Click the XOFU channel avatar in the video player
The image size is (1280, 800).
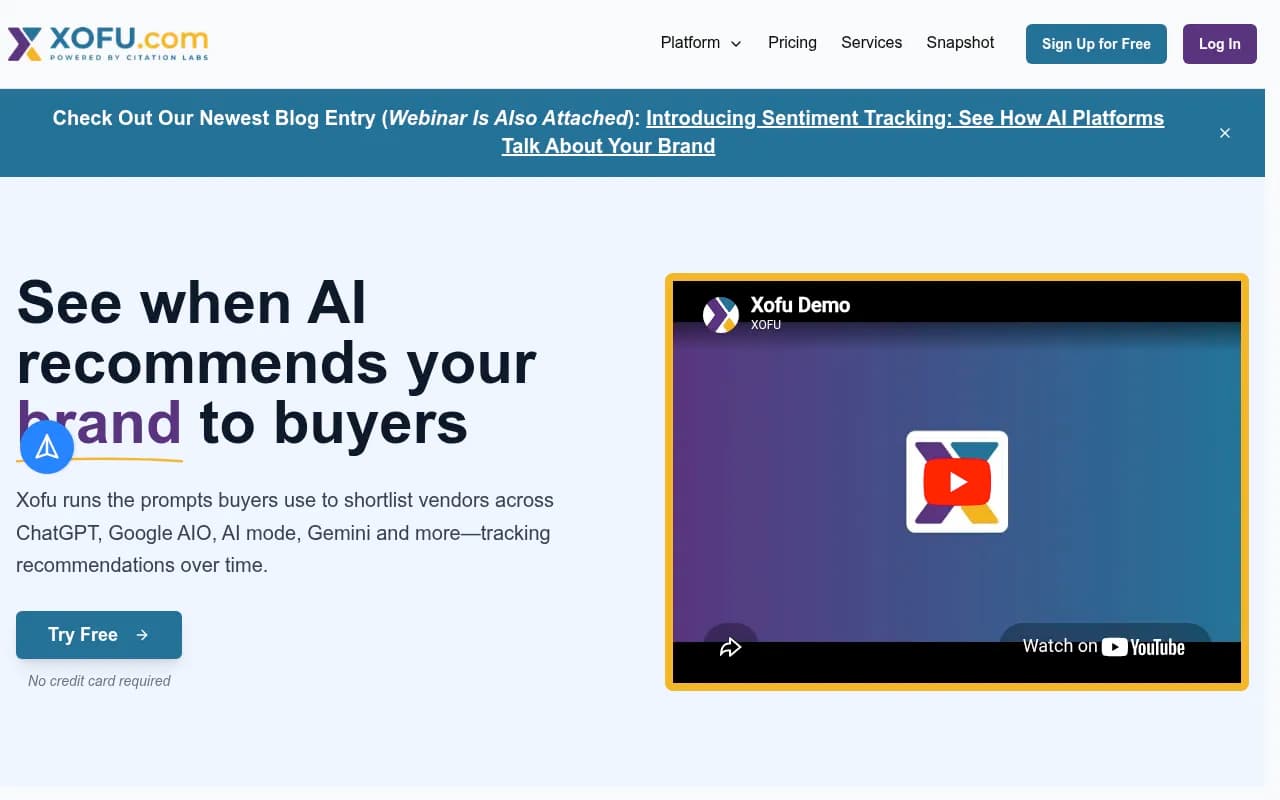tap(719, 314)
